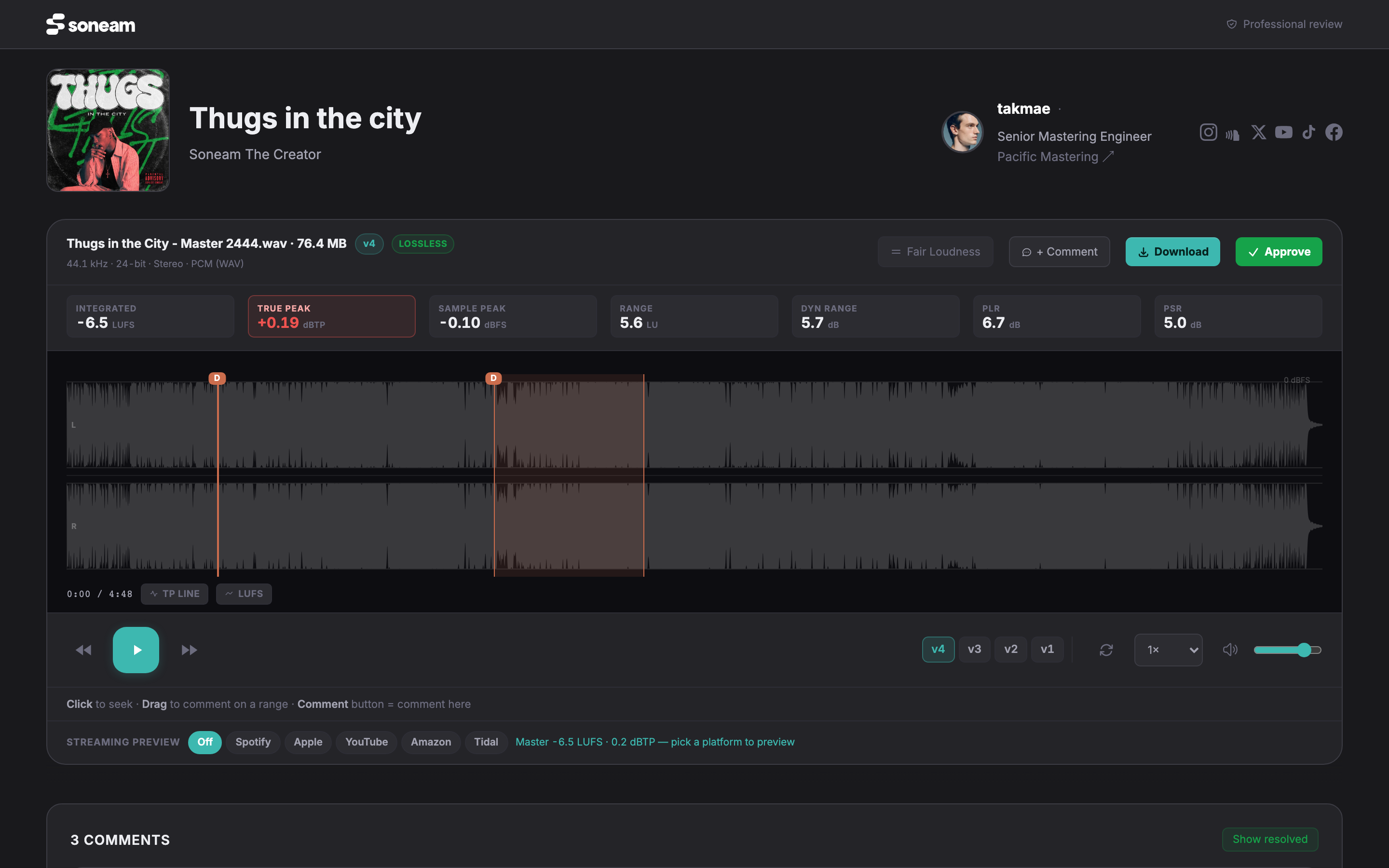Open Instagram profile icon
1389x868 pixels.
coord(1208,133)
